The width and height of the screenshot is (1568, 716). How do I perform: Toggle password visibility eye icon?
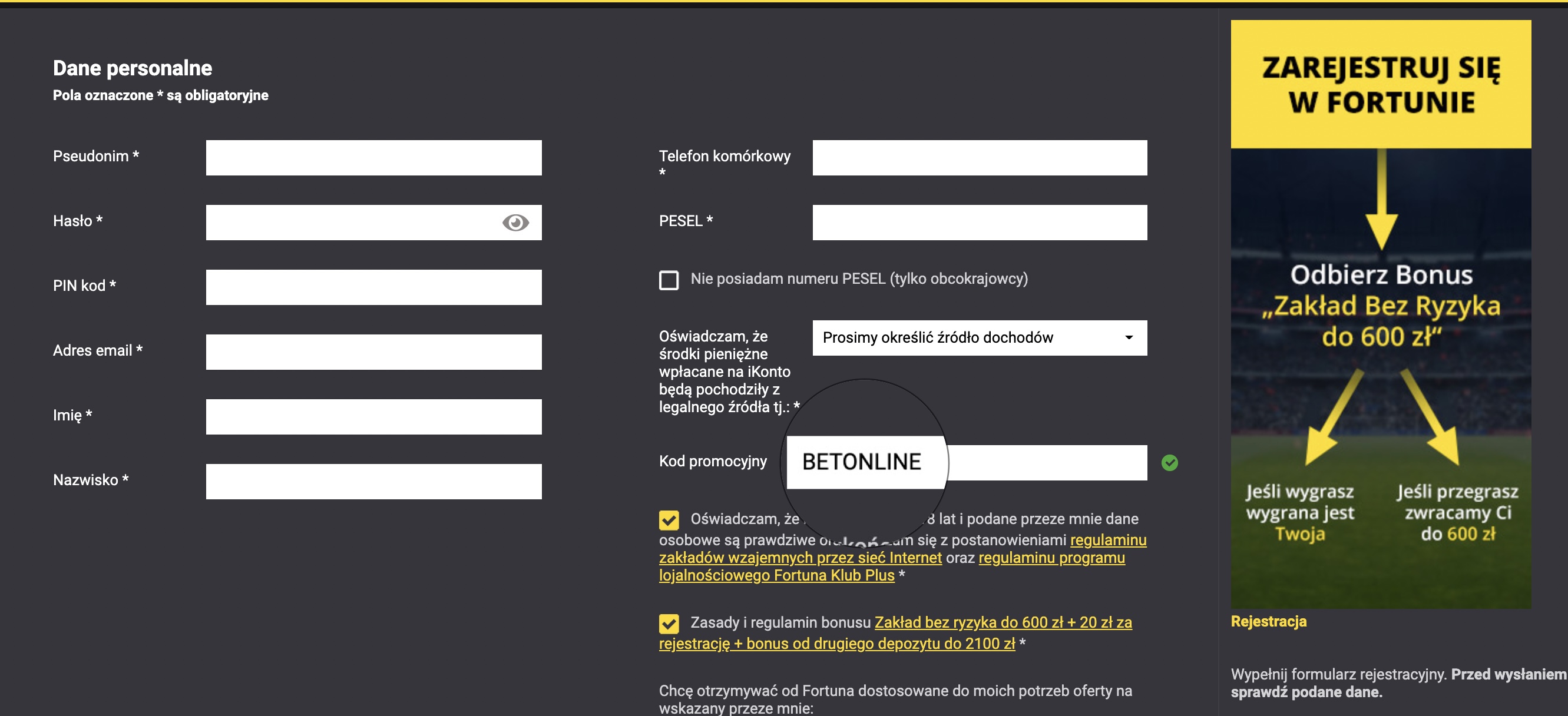click(515, 223)
